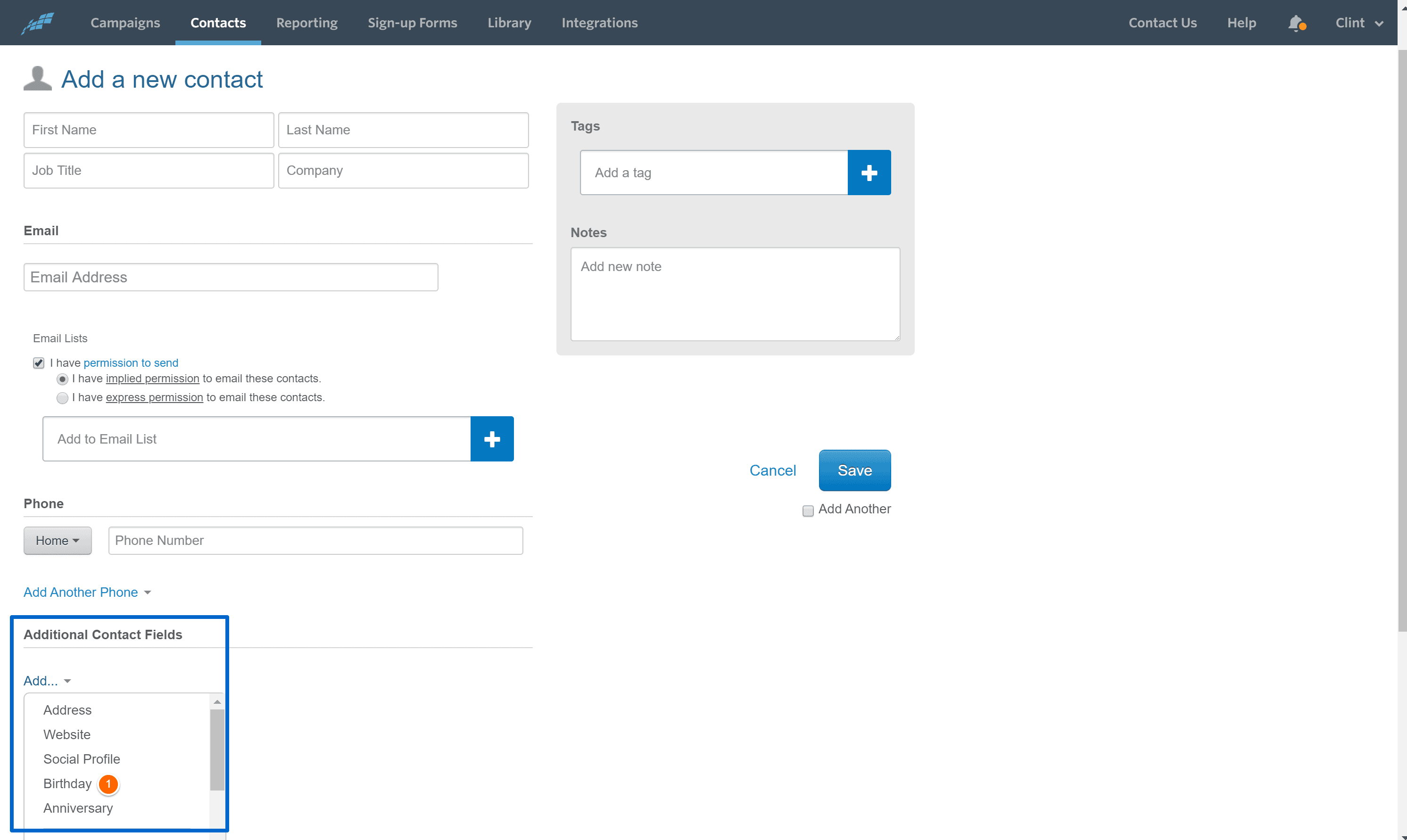Click the express permission underlined link
The width and height of the screenshot is (1407, 840).
point(154,398)
